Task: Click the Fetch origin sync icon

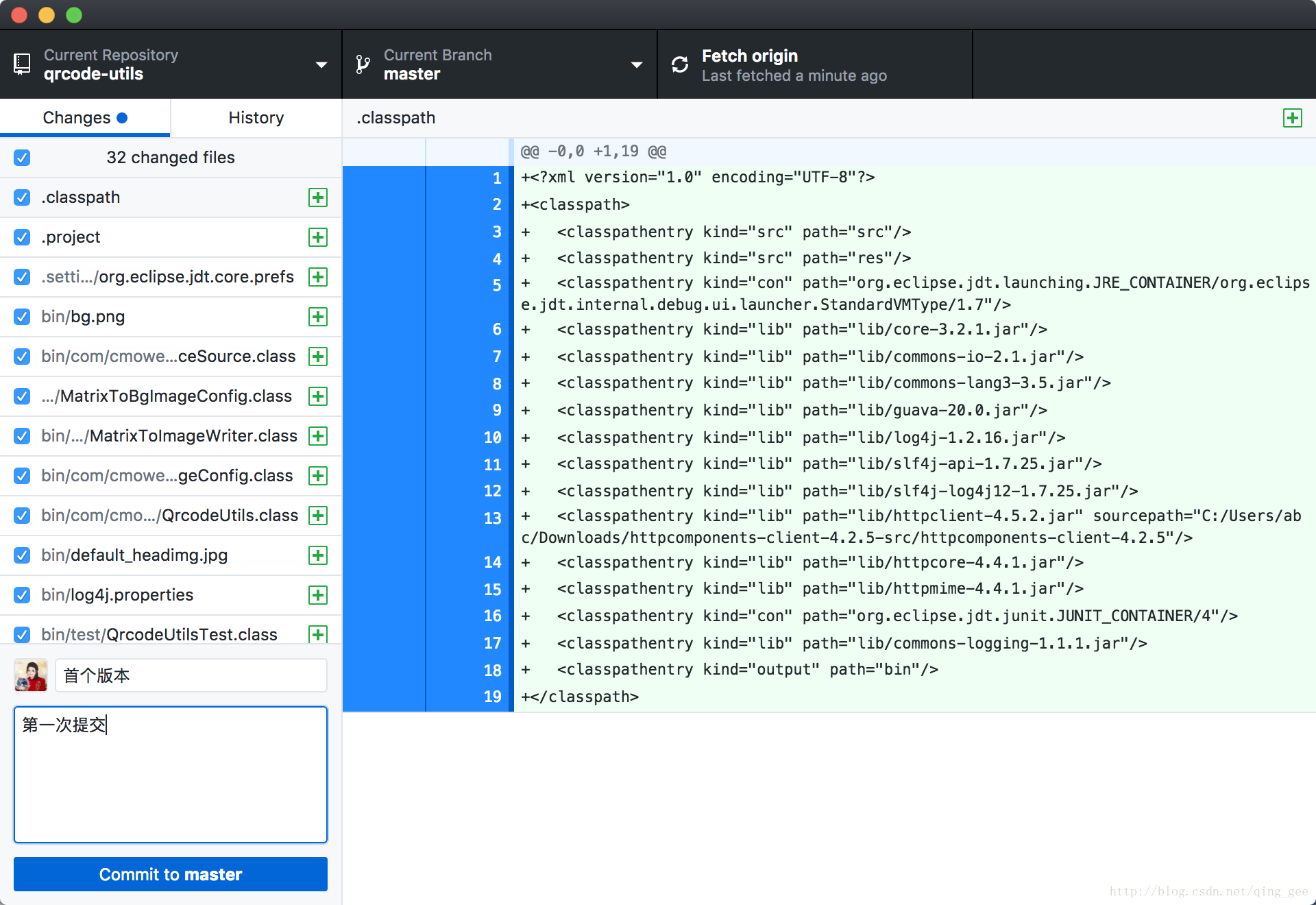Action: point(679,63)
